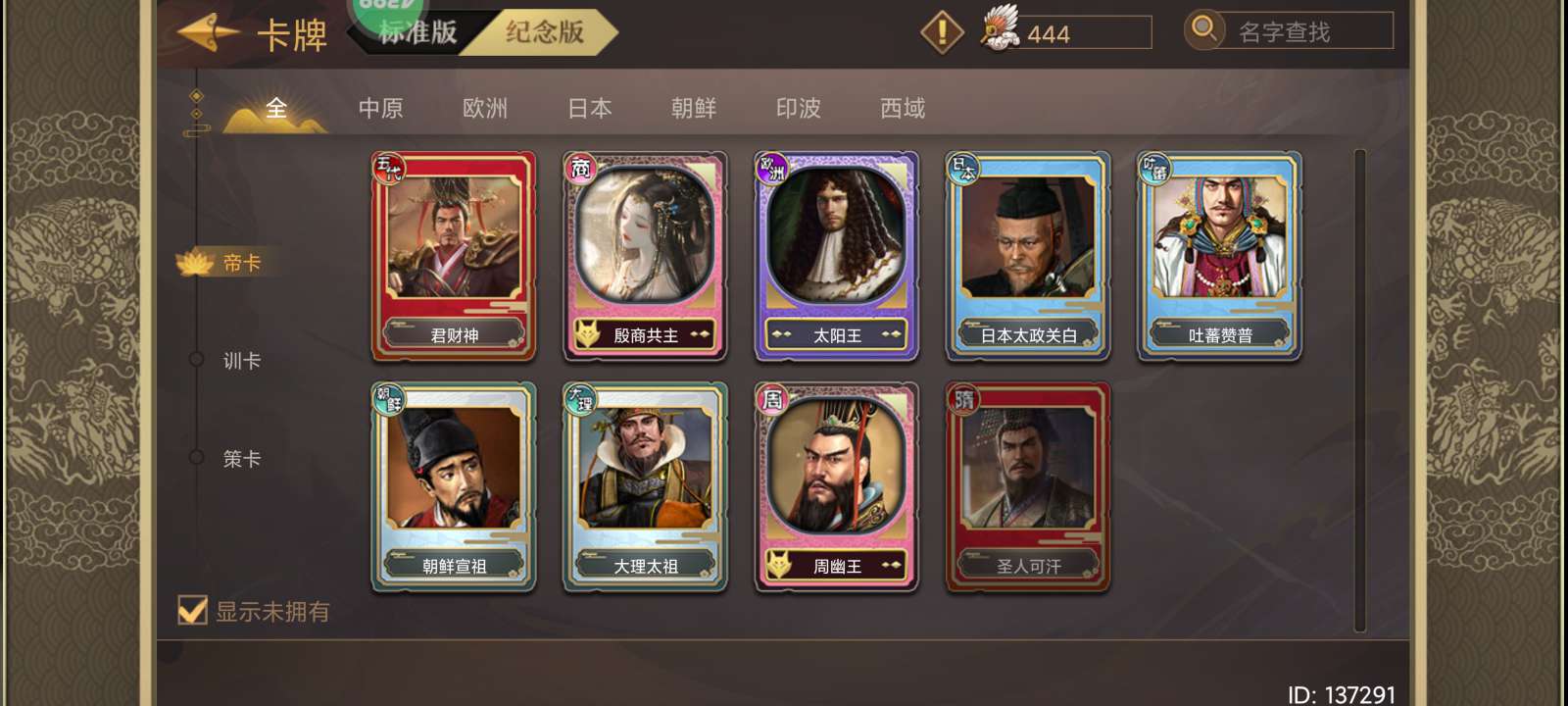Select the 策卡 category in sidebar

point(241,459)
